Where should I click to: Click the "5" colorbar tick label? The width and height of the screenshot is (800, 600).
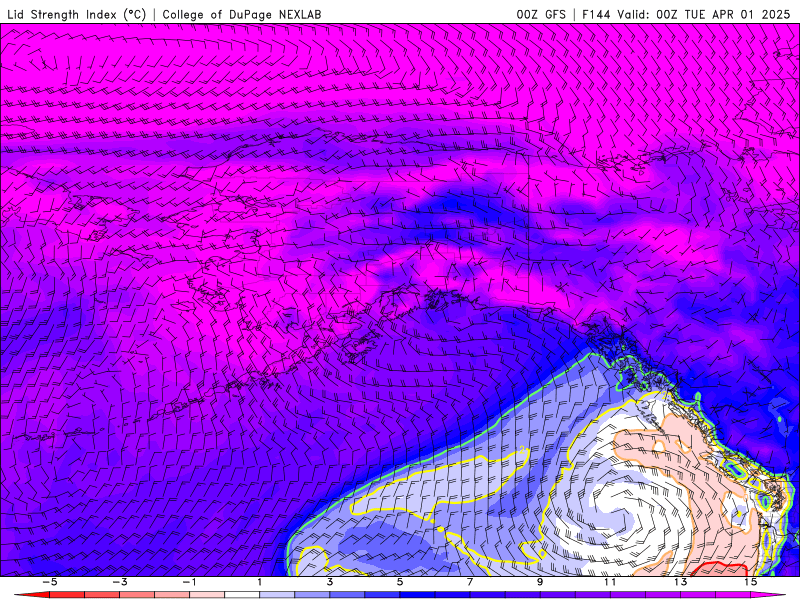[x=400, y=582]
